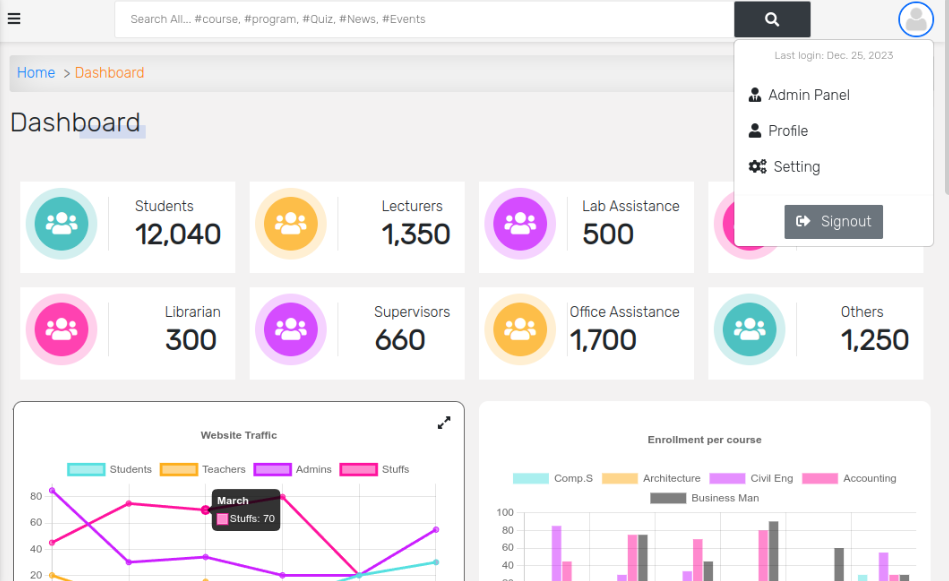Image resolution: width=949 pixels, height=581 pixels.
Task: Toggle the Students series in Website Traffic legend
Action: point(84,469)
